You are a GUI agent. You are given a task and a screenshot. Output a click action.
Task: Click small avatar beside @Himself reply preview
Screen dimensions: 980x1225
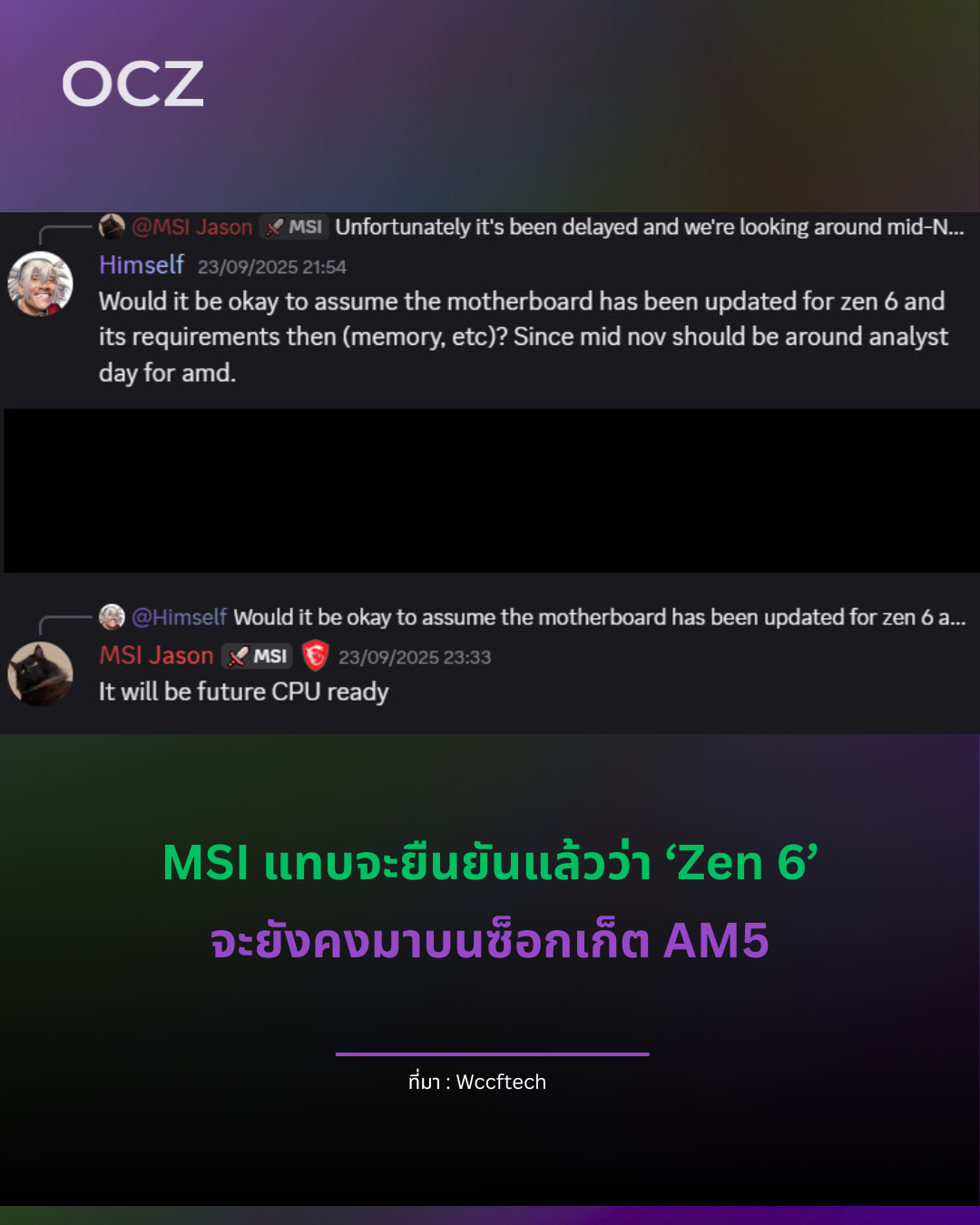point(112,616)
